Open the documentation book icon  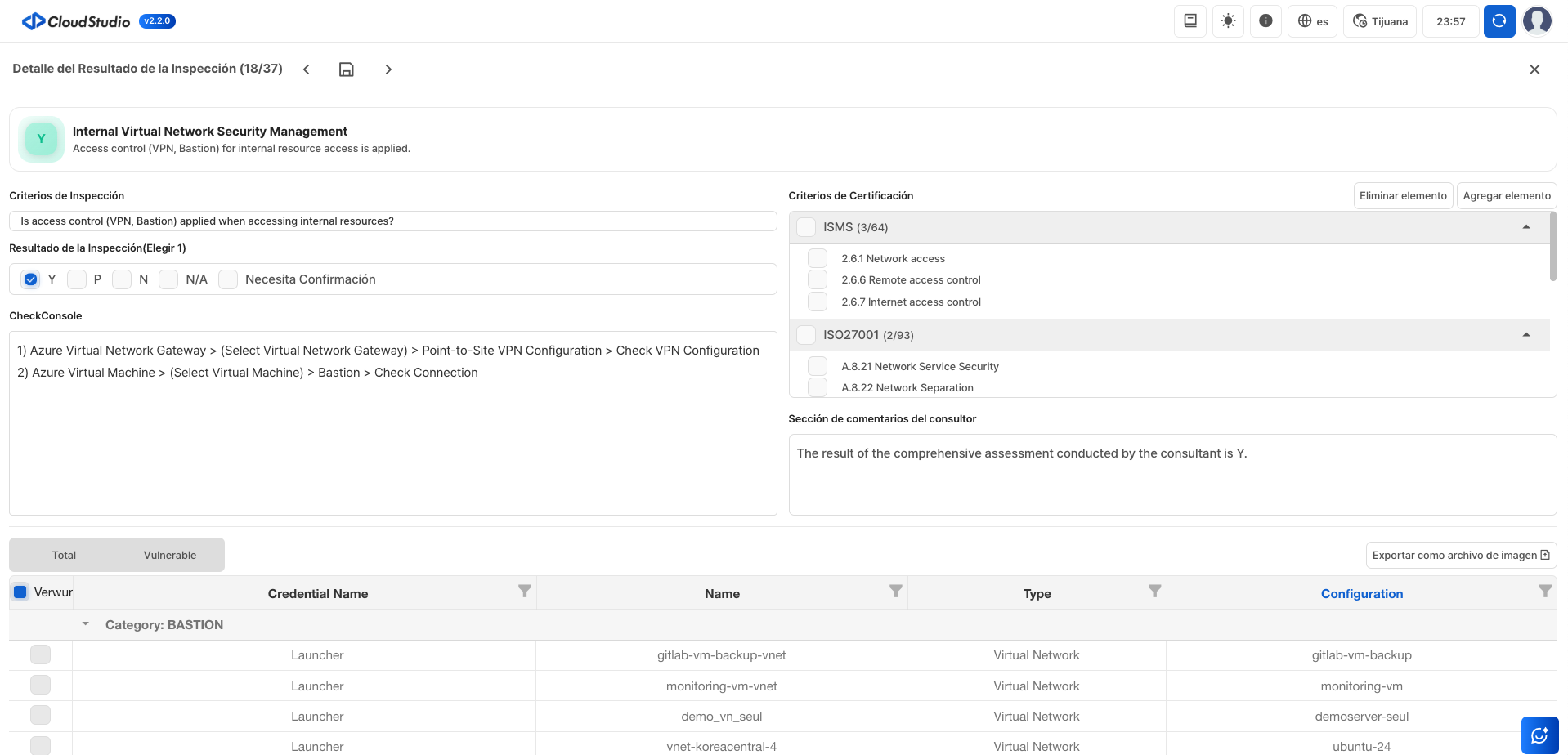pos(1189,21)
